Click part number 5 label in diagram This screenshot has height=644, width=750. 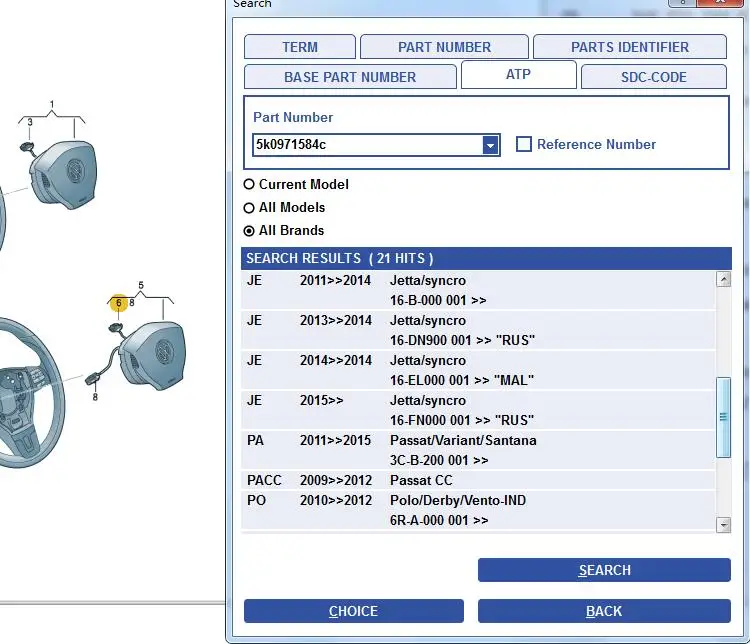[141, 285]
